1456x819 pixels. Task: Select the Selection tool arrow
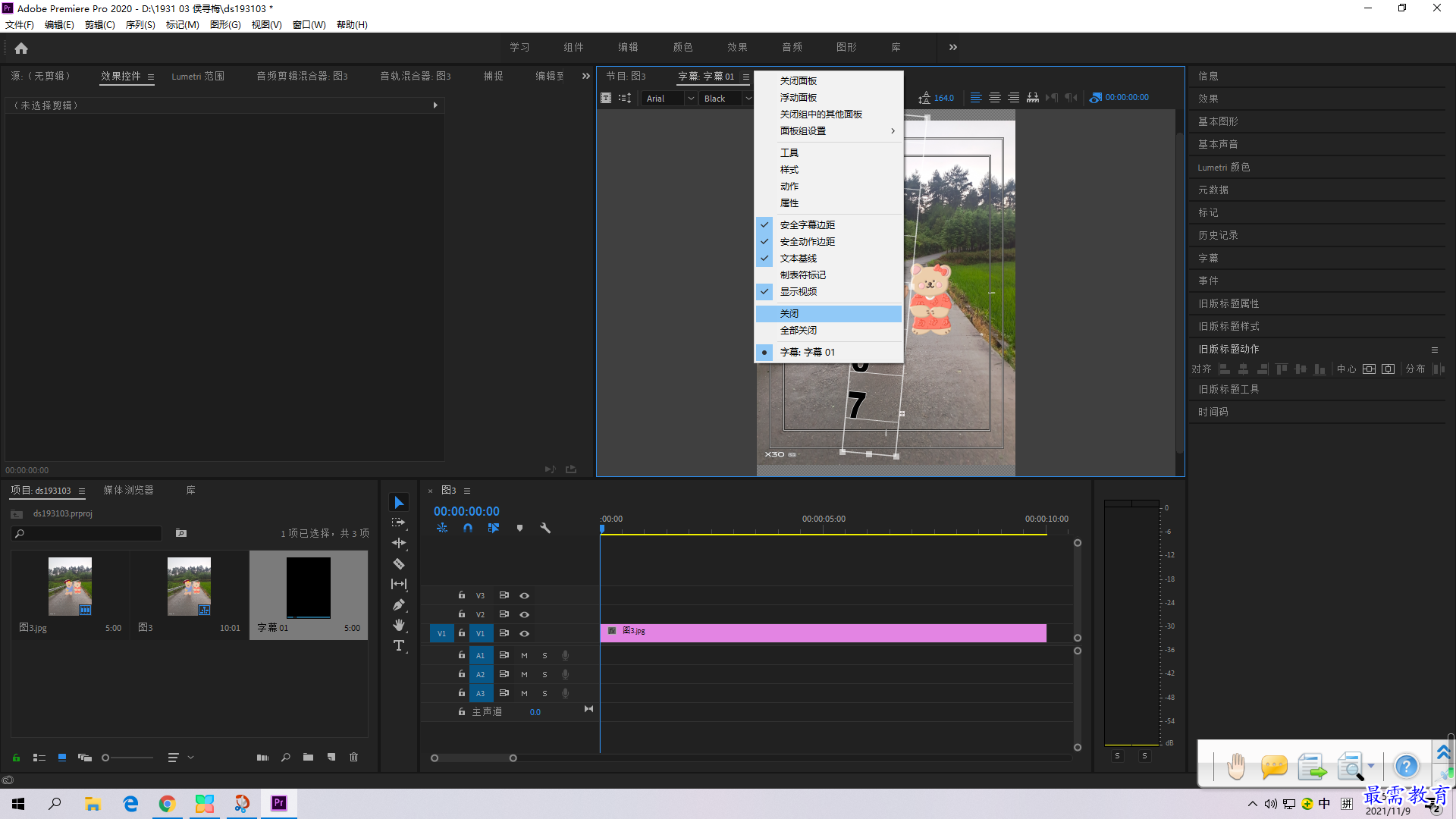pyautogui.click(x=399, y=503)
